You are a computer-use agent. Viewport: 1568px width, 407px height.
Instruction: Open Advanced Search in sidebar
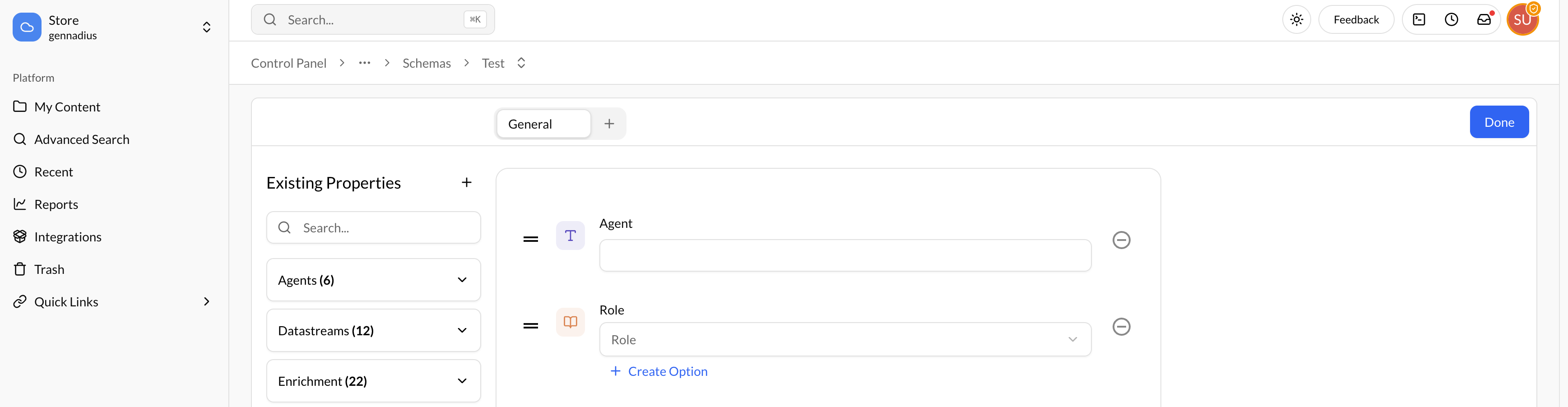click(x=82, y=139)
